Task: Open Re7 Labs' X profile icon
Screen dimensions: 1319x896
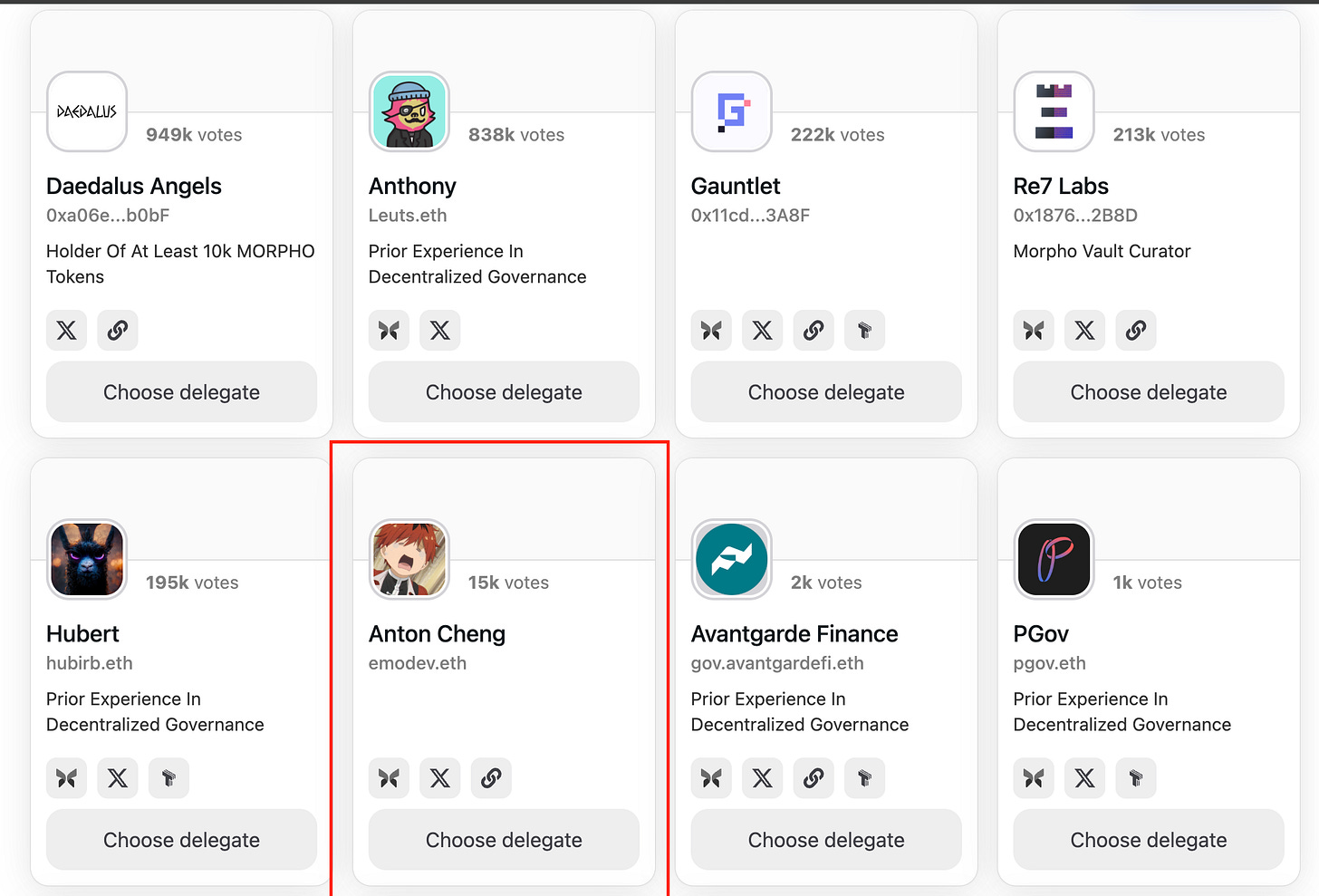Action: click(1085, 331)
